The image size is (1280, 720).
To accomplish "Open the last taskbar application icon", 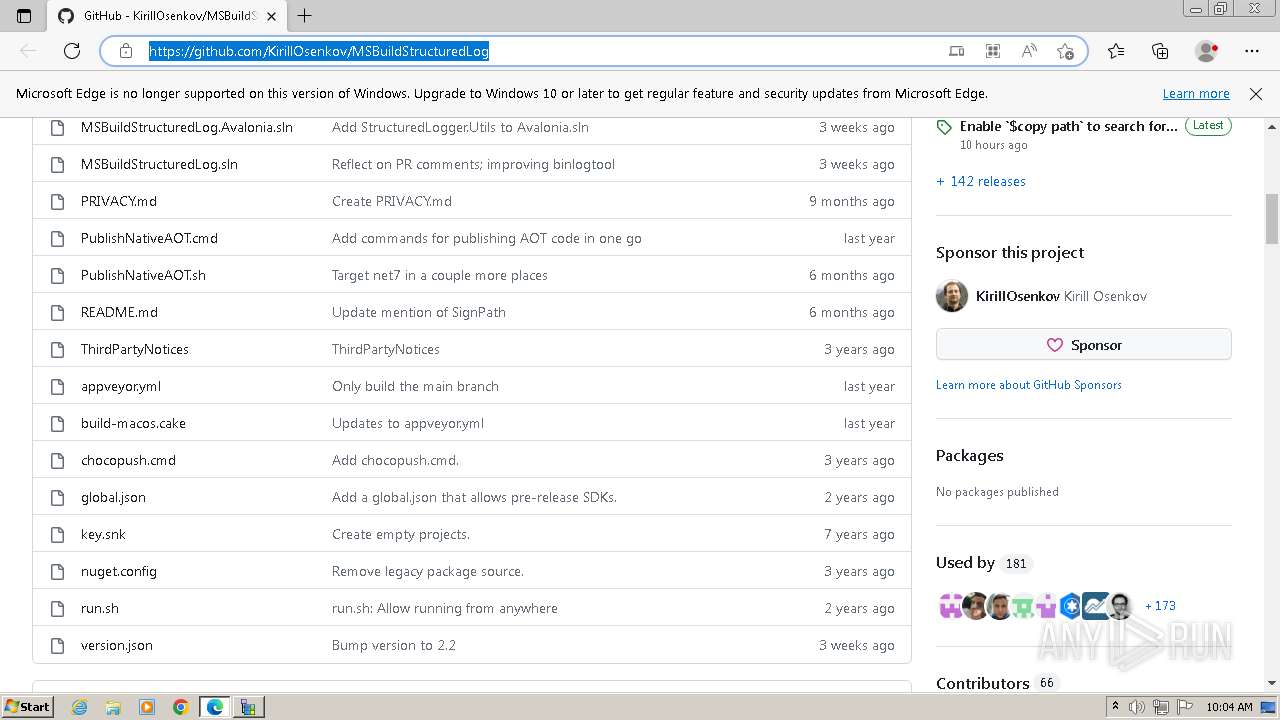I will click(x=248, y=707).
